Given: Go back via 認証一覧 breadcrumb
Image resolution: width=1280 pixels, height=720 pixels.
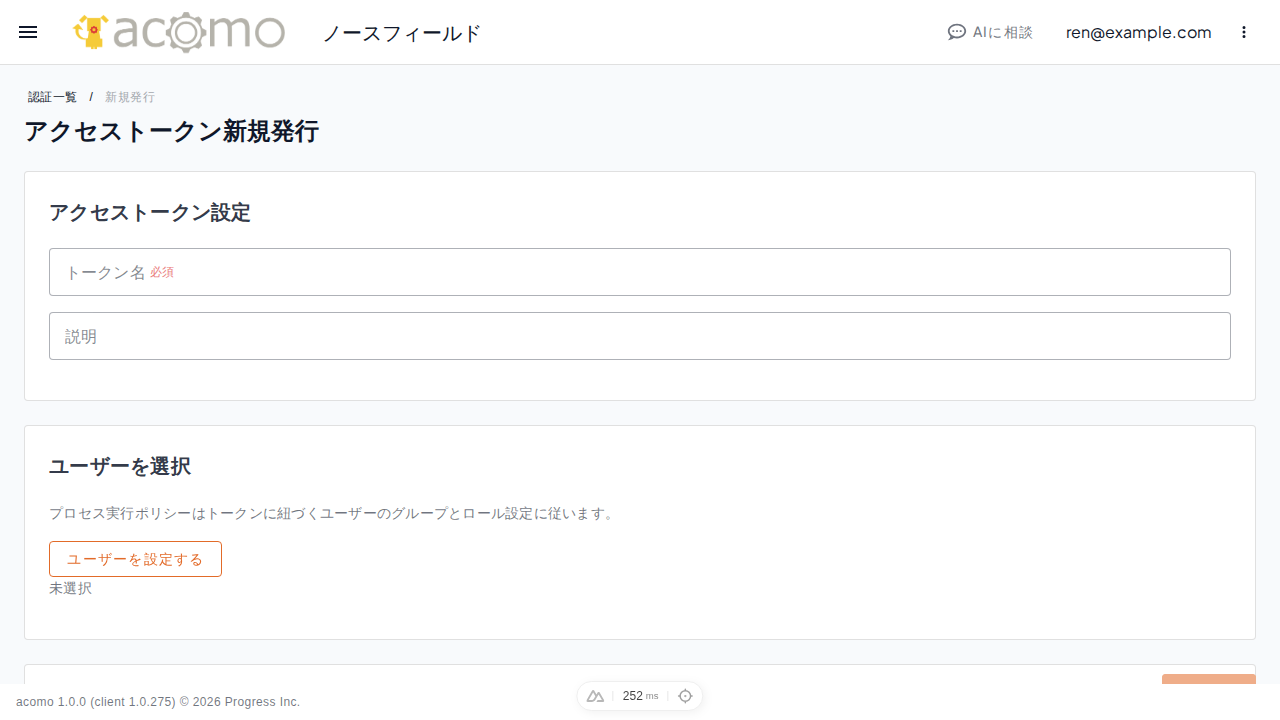Looking at the screenshot, I should click(52, 97).
